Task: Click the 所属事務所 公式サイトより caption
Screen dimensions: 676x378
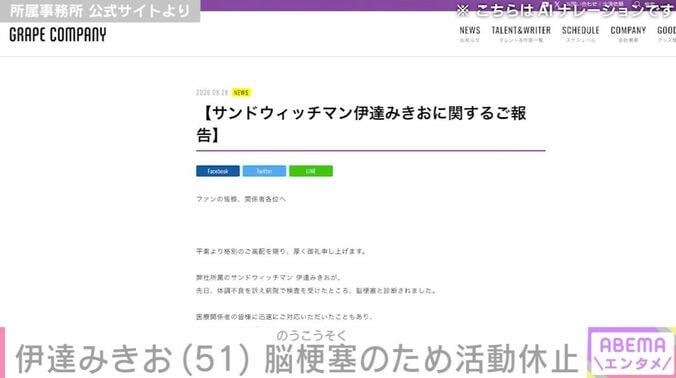Action: [100, 11]
